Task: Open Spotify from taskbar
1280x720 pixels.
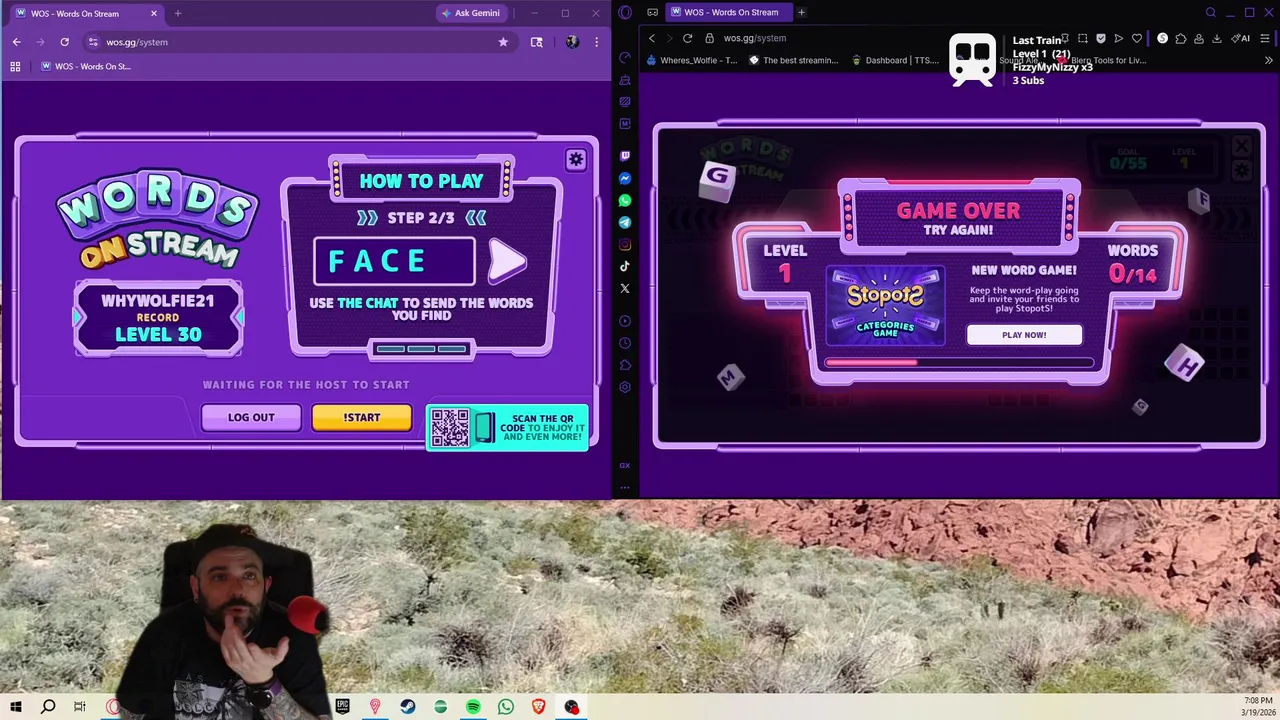Action: 473,707
